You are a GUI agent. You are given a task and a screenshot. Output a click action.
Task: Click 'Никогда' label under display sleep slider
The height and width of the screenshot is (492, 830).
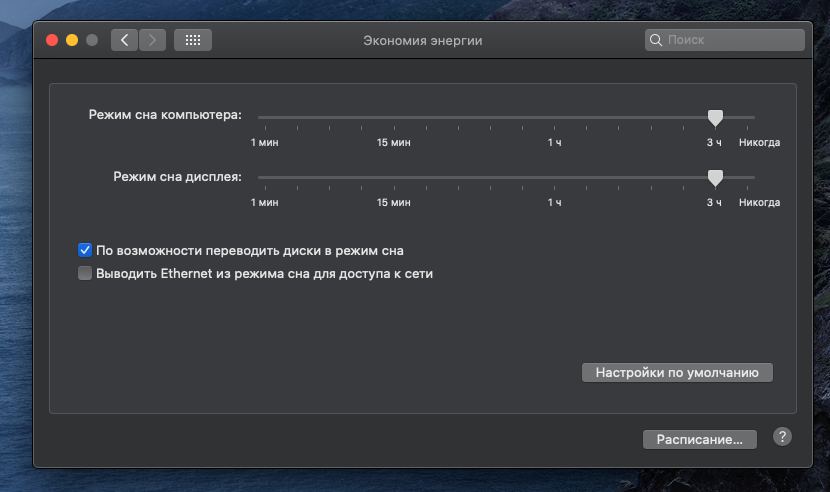(x=760, y=202)
